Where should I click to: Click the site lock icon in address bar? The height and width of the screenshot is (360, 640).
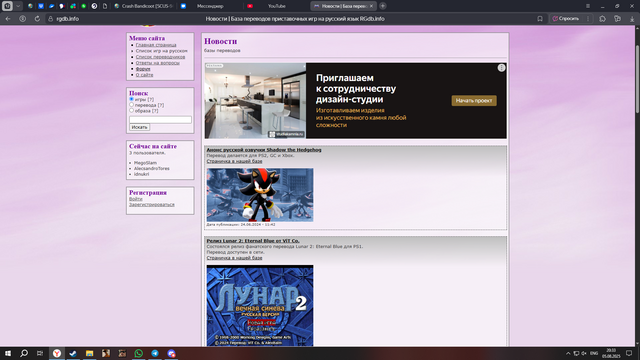click(x=51, y=19)
